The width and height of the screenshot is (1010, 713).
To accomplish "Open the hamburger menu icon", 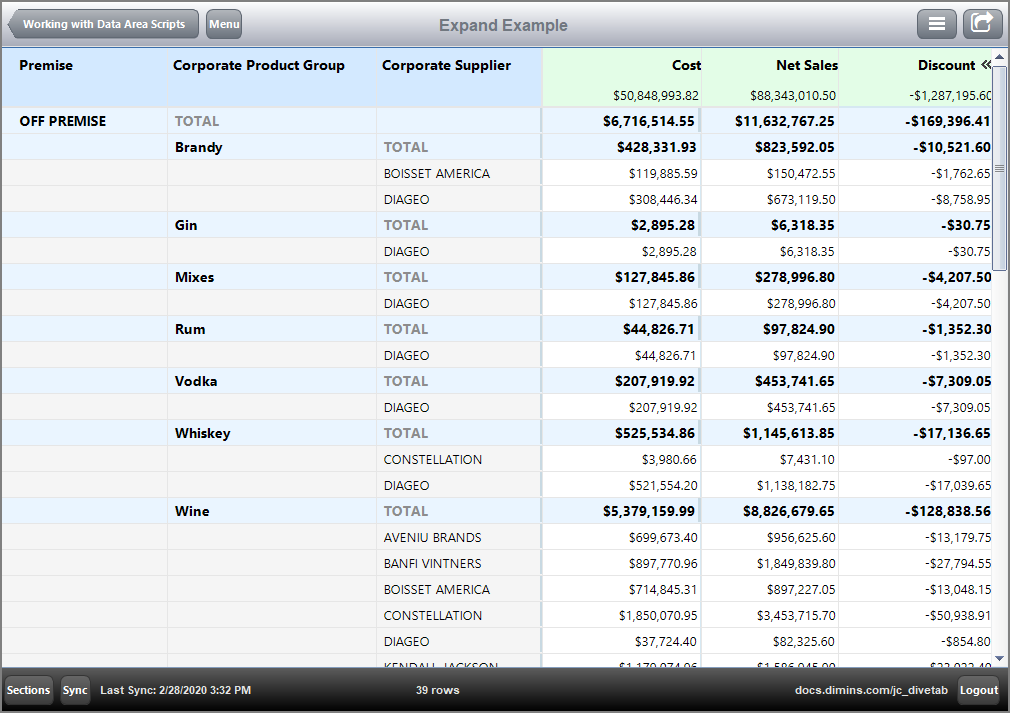I will click(x=937, y=23).
